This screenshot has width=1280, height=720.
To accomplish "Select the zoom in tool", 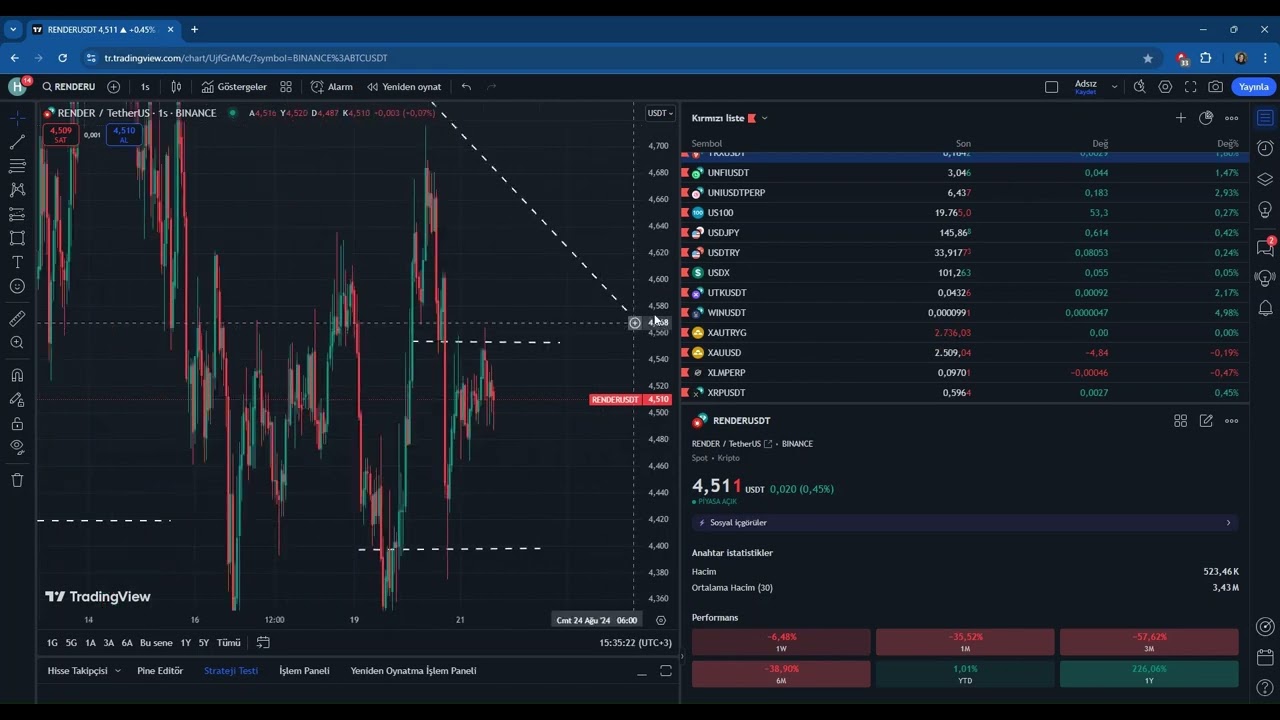I will [x=17, y=343].
